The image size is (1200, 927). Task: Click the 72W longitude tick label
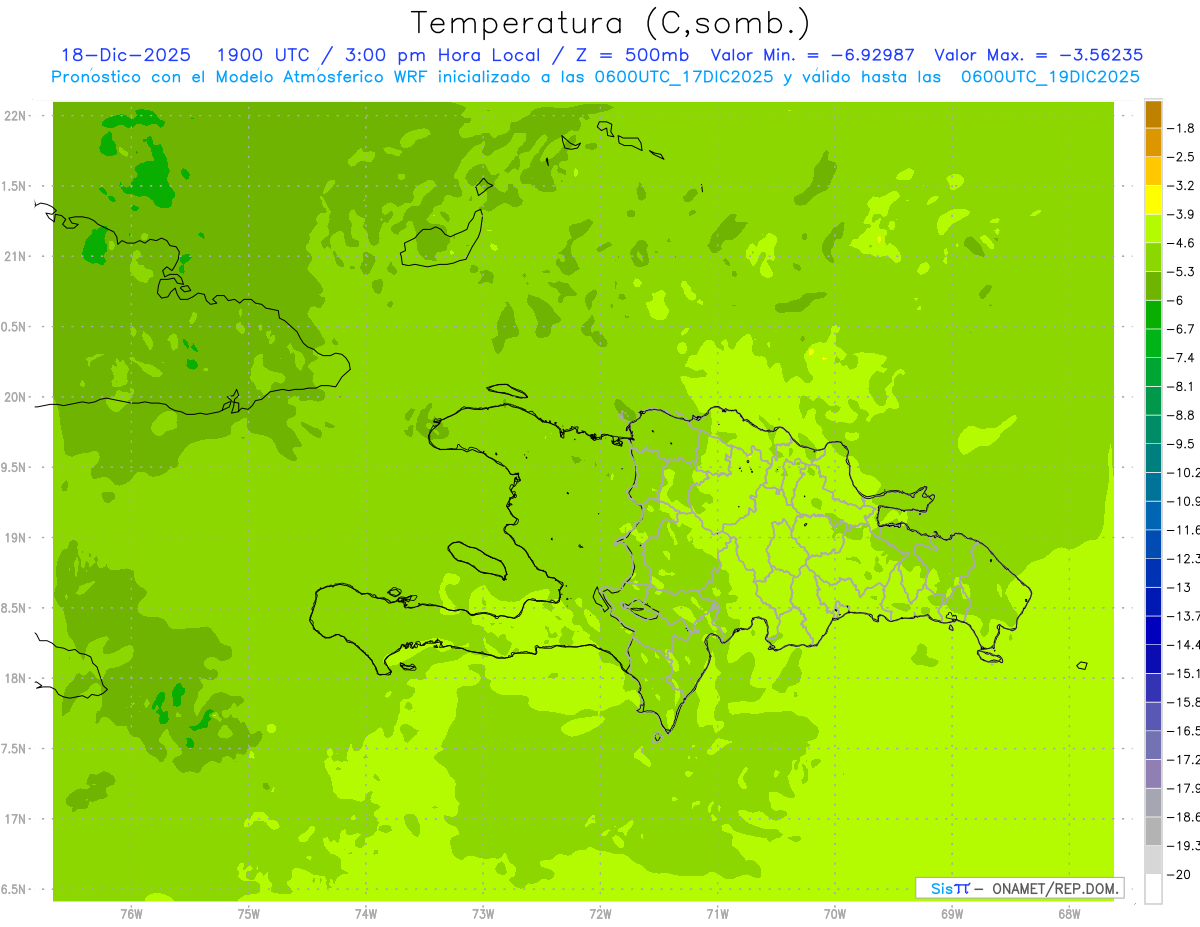click(x=600, y=913)
